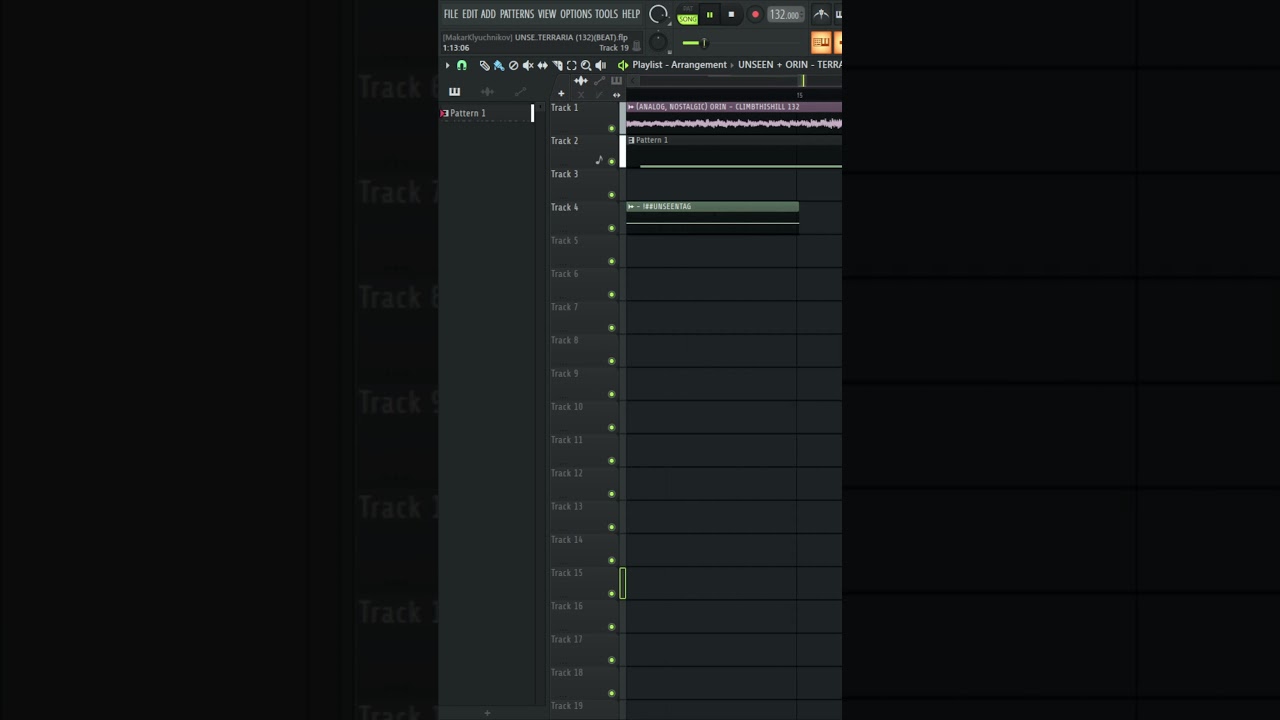Mute Track 8 via its green dot
The image size is (1280, 720).
[x=612, y=361]
